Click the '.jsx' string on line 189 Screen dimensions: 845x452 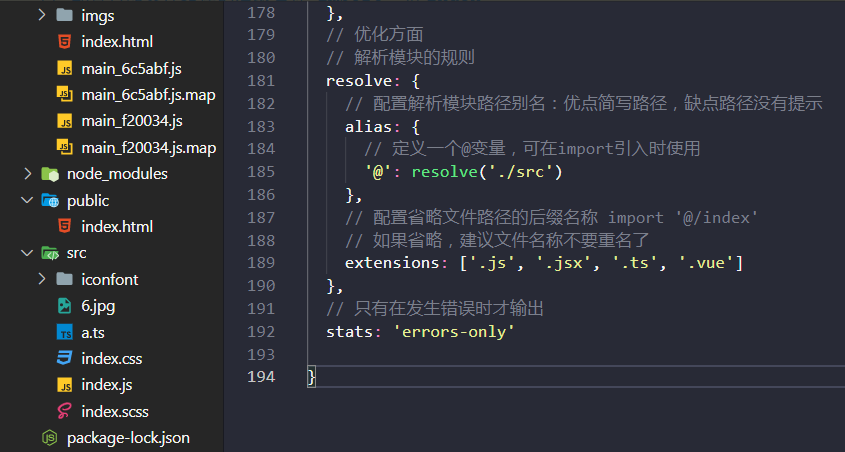pyautogui.click(x=564, y=263)
